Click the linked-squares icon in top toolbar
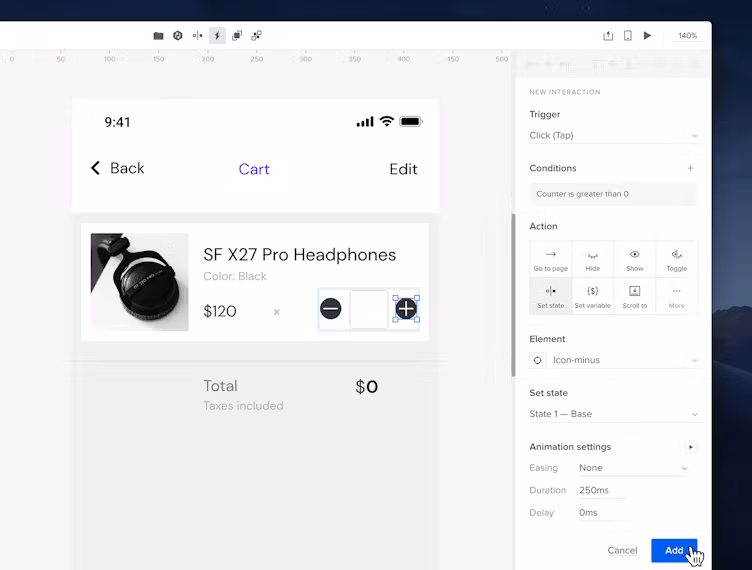Viewport: 752px width, 570px height. click(257, 35)
